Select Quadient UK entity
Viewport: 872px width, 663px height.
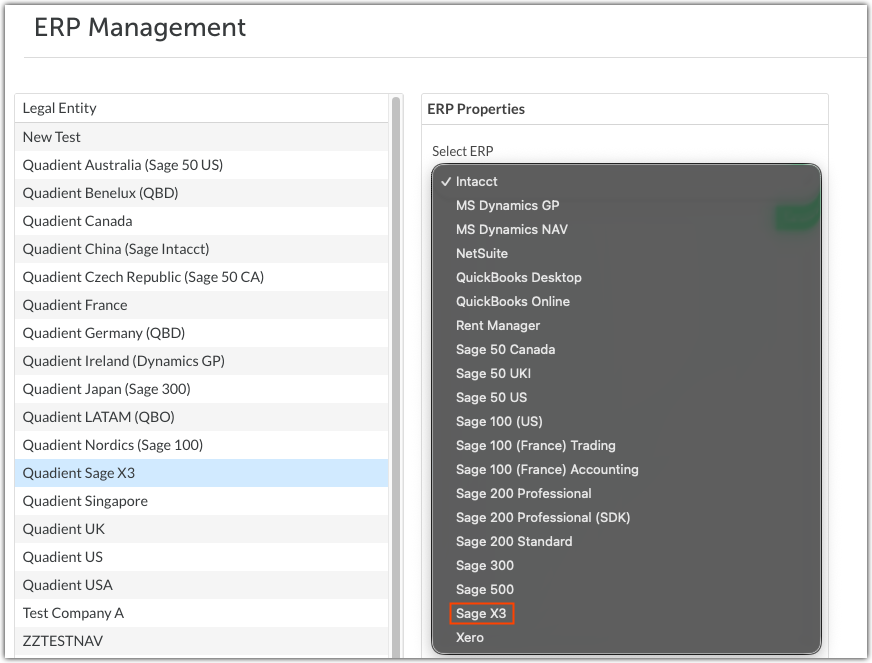[201, 529]
